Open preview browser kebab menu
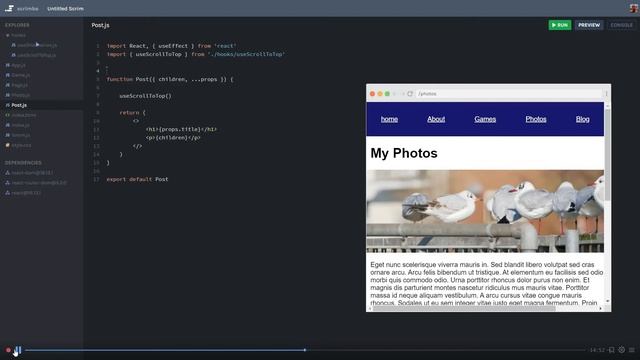Image resolution: width=640 pixels, height=360 pixels. tap(607, 94)
